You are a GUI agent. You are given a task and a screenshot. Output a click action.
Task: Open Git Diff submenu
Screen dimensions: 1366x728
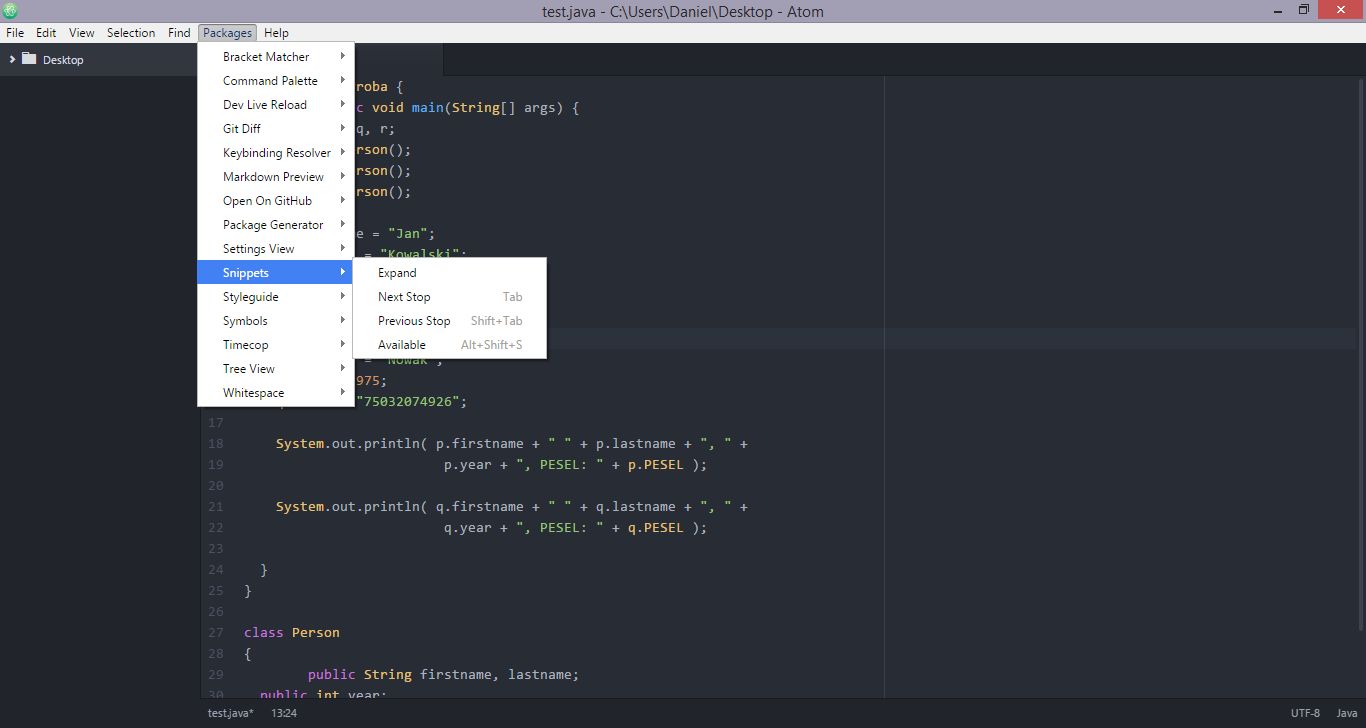click(276, 129)
